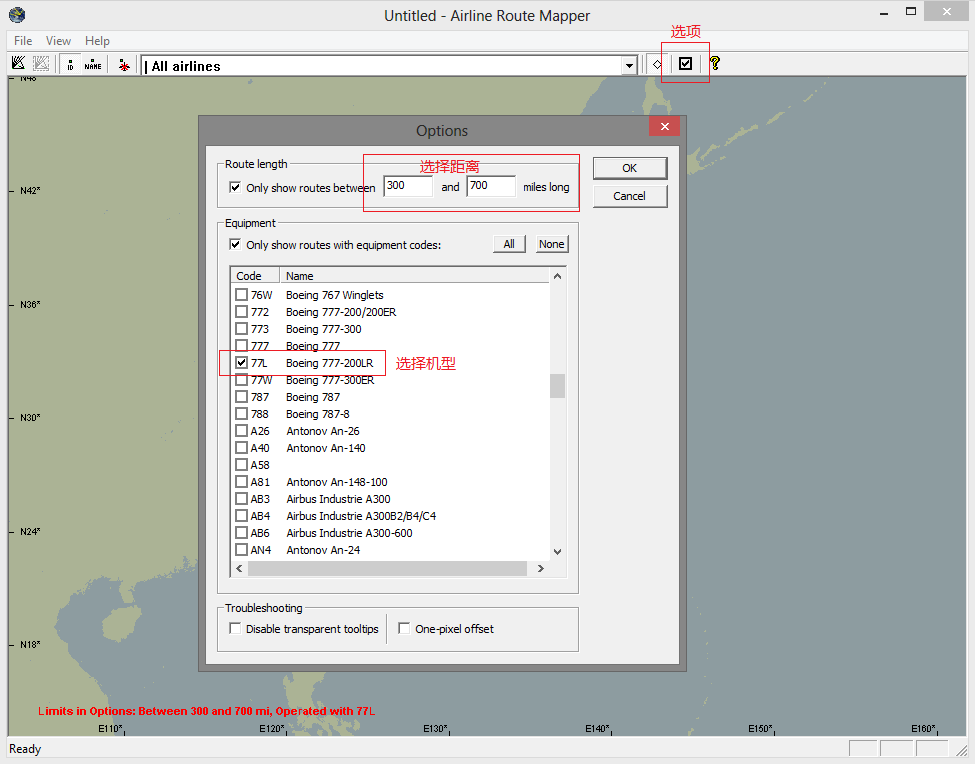Viewport: 975px width, 764px height.
Task: Click the Cancel button
Action: click(x=630, y=196)
